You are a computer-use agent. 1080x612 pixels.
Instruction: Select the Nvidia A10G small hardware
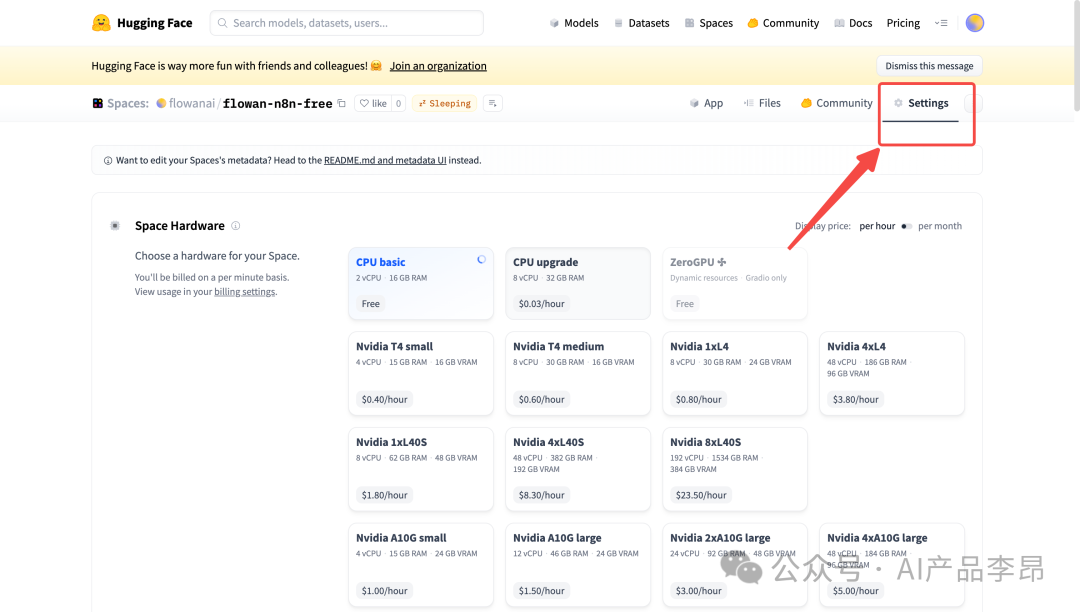(421, 564)
